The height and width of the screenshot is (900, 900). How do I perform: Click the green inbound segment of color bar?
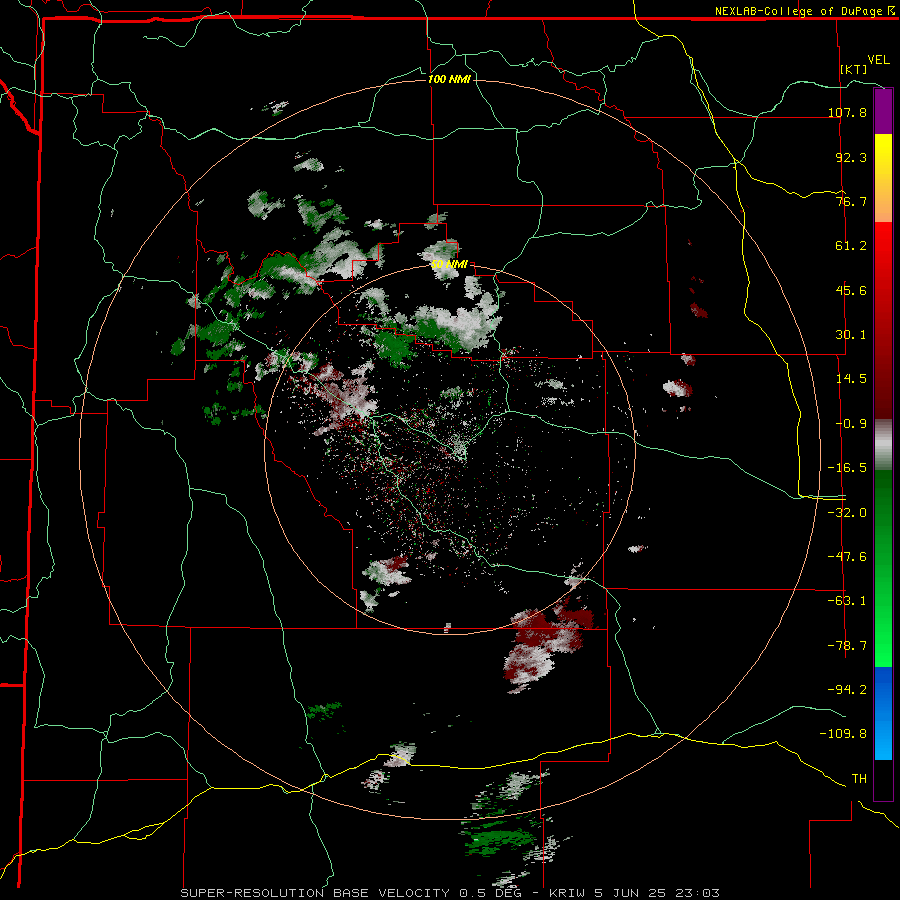[x=883, y=568]
